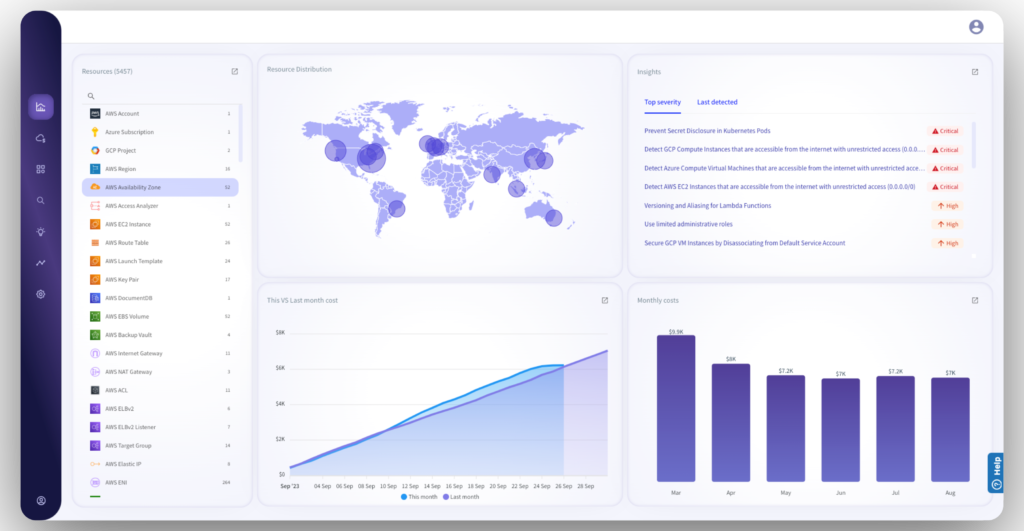Screen dimensions: 1024x531
Task: Toggle the This month legend series
Action: [x=419, y=497]
